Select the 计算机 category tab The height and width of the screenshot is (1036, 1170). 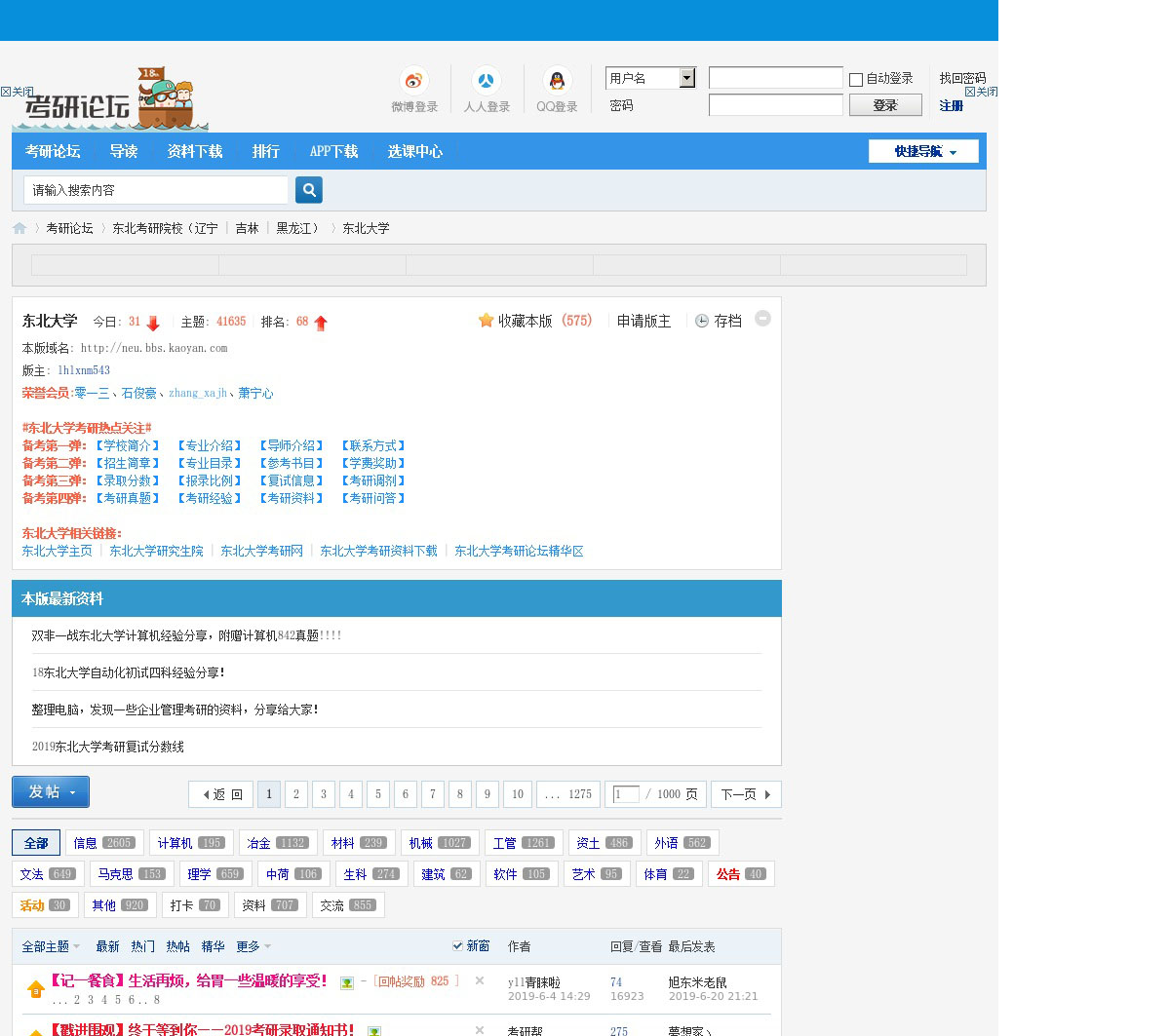(189, 843)
